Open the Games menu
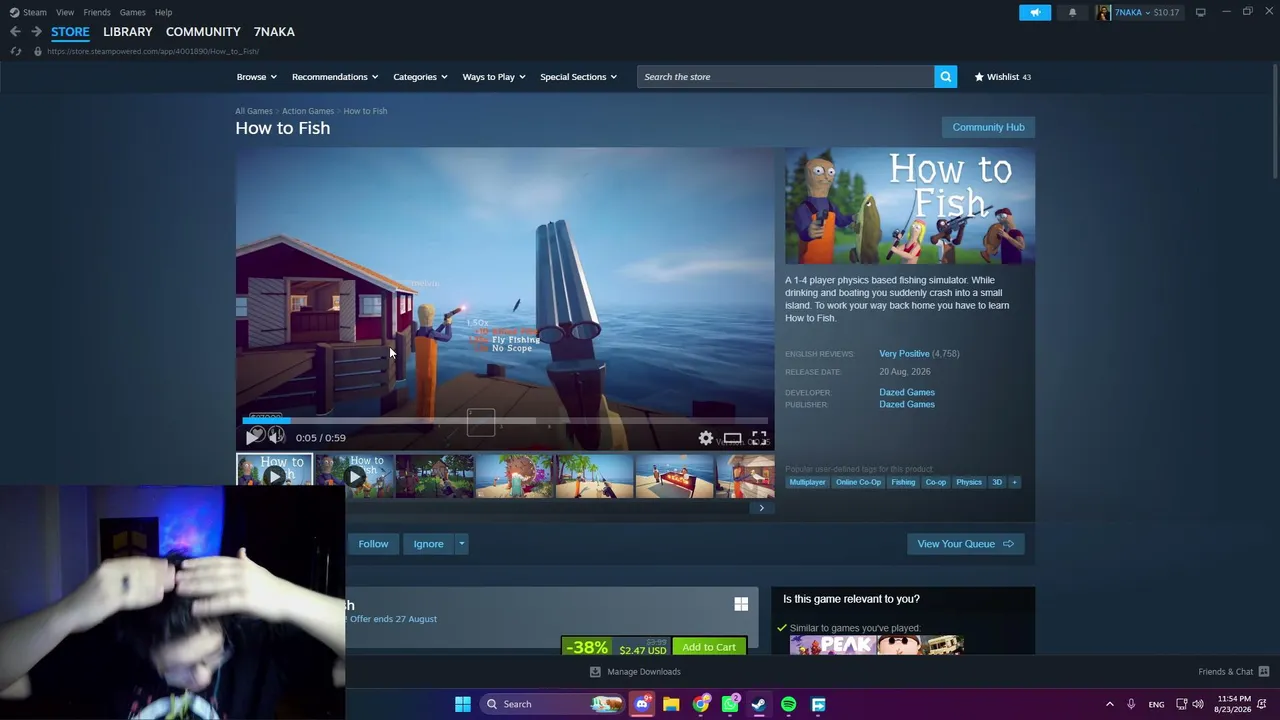Image resolution: width=1280 pixels, height=720 pixels. click(133, 12)
